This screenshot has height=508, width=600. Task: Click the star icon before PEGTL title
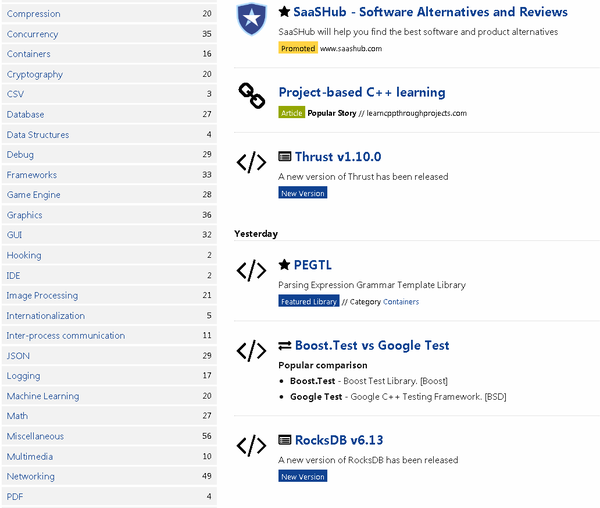pos(284,264)
